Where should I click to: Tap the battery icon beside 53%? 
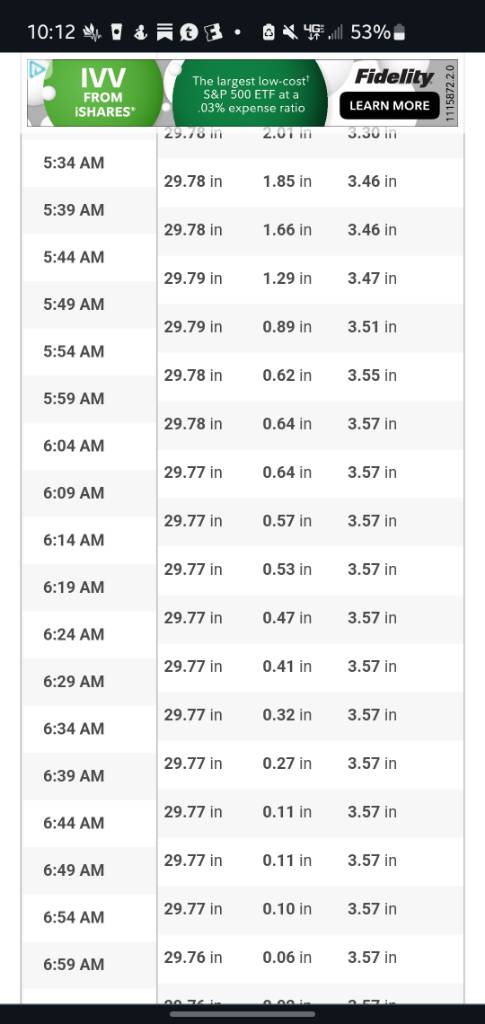400,32
